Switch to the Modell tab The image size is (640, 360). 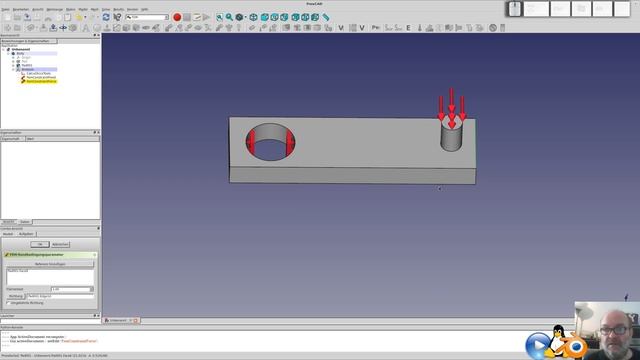8,234
